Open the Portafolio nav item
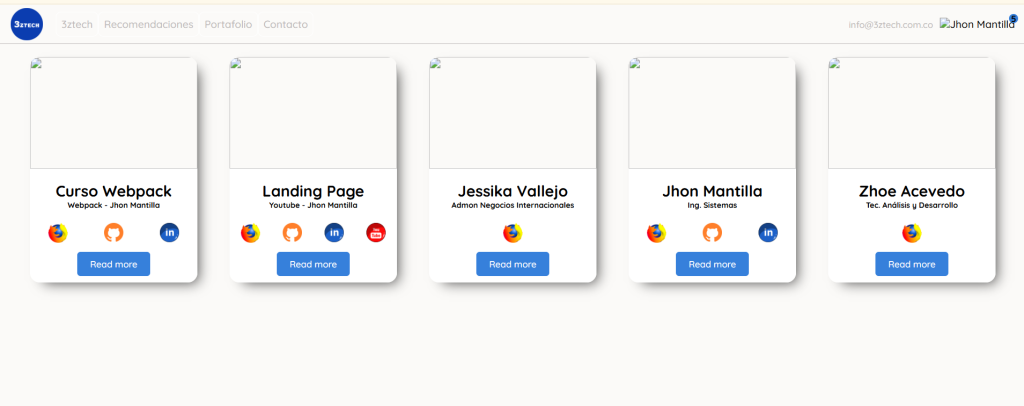Viewport: 1024px width, 406px height. point(228,25)
